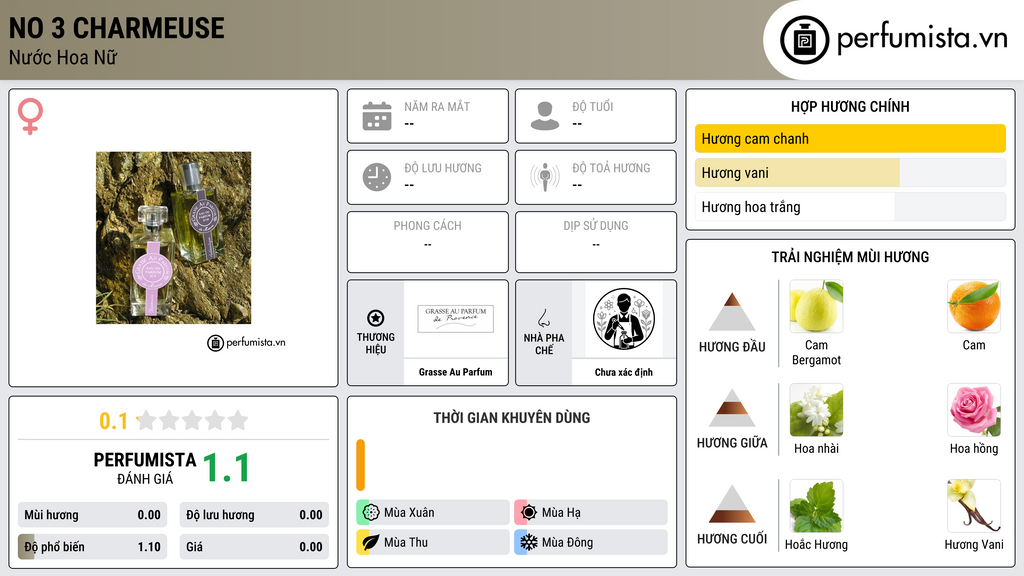The height and width of the screenshot is (576, 1024).
Task: Click the Cam orange note image
Action: 974,306
